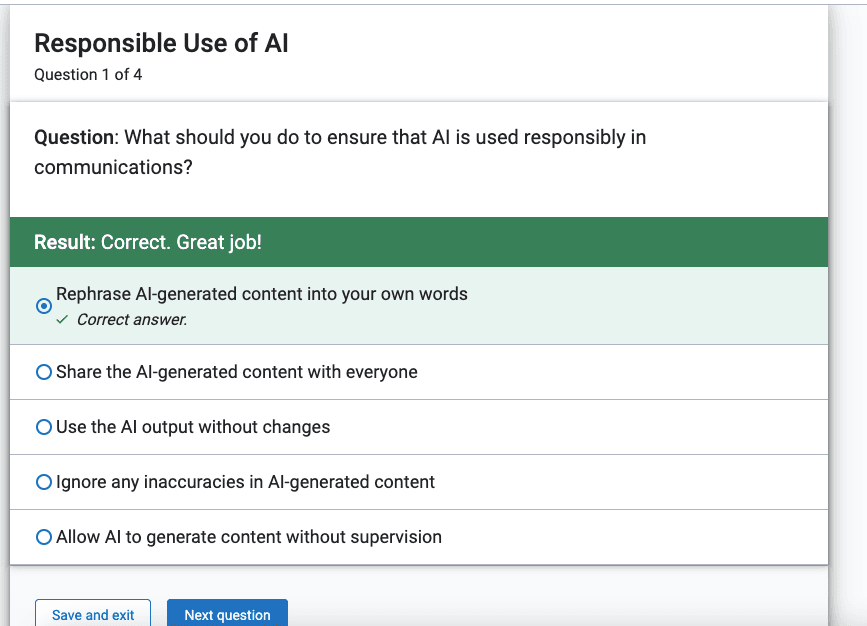Image resolution: width=867 pixels, height=626 pixels.
Task: Pick the Ignore any inaccuracies radio button
Action: [x=44, y=482]
